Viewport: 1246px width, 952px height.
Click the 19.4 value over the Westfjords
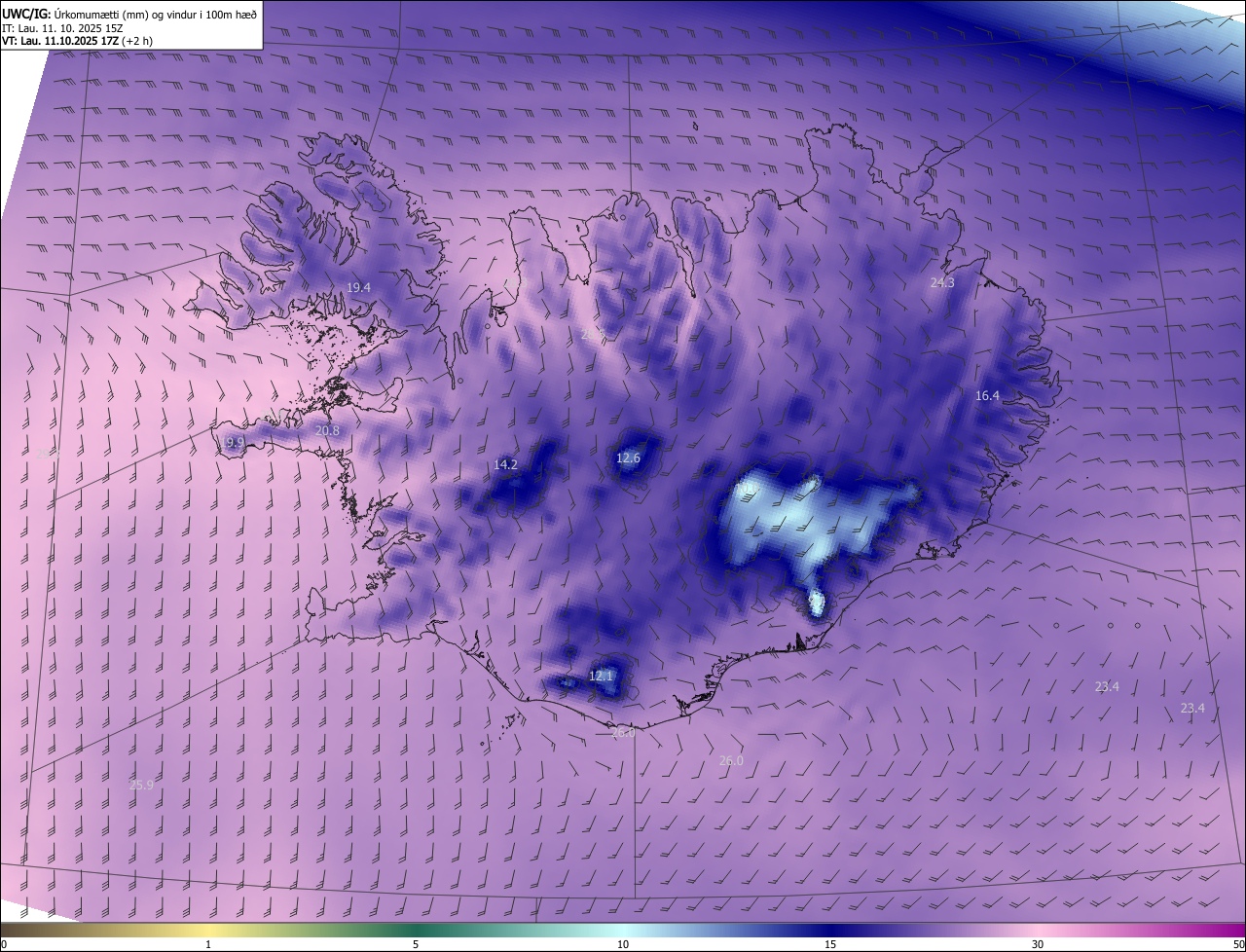point(359,287)
